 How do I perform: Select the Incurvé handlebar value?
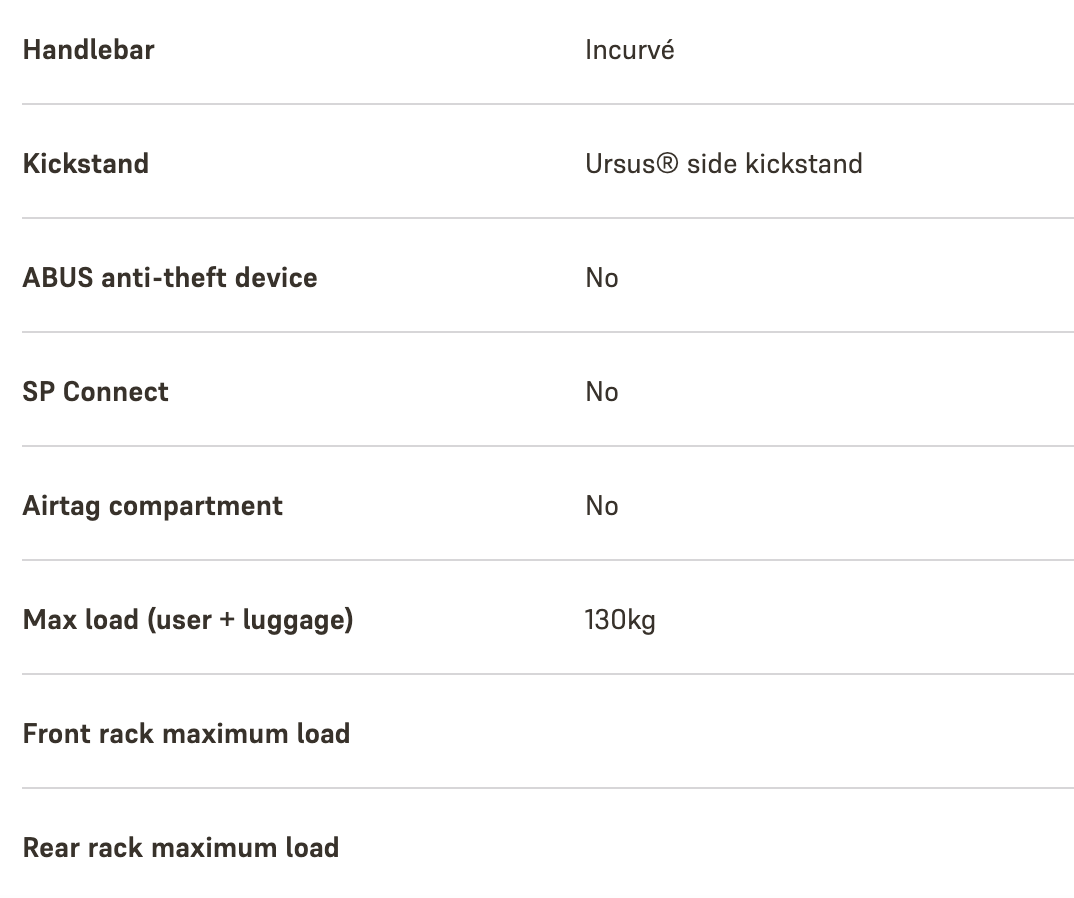tap(629, 50)
